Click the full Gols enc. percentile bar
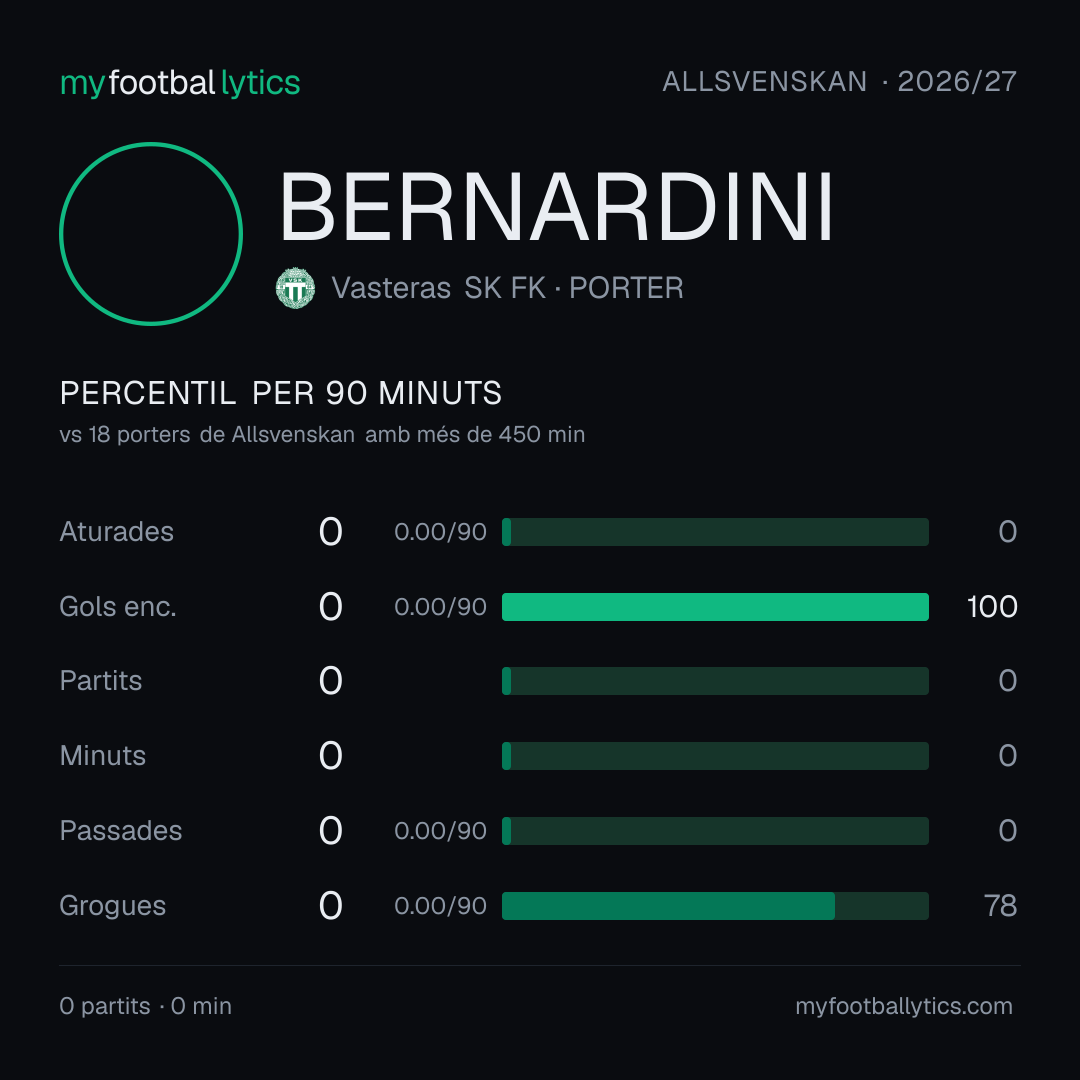 715,607
